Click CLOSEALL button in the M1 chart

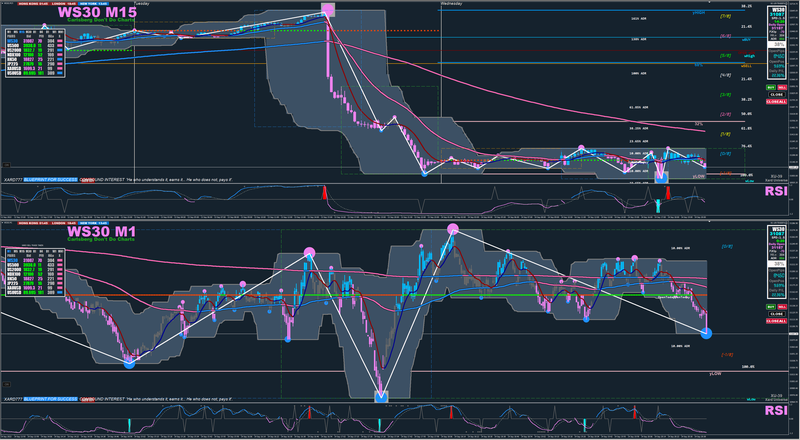(x=777, y=321)
